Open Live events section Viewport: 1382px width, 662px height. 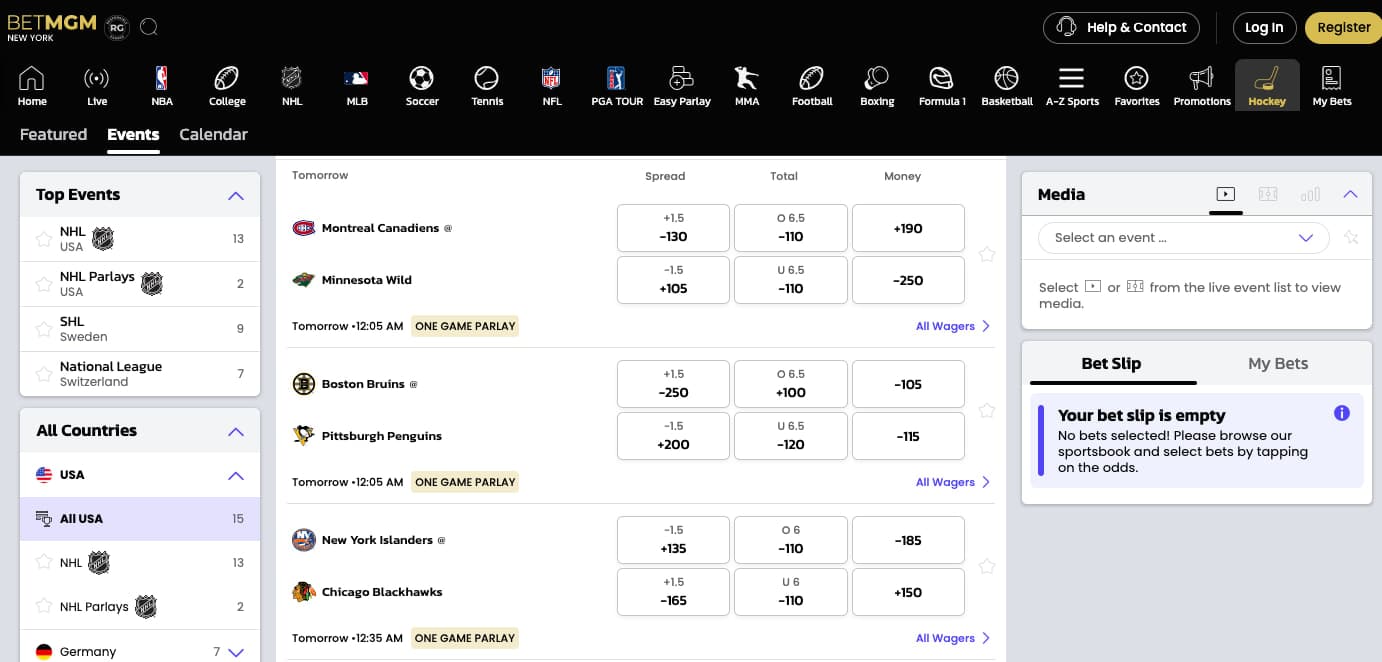97,85
